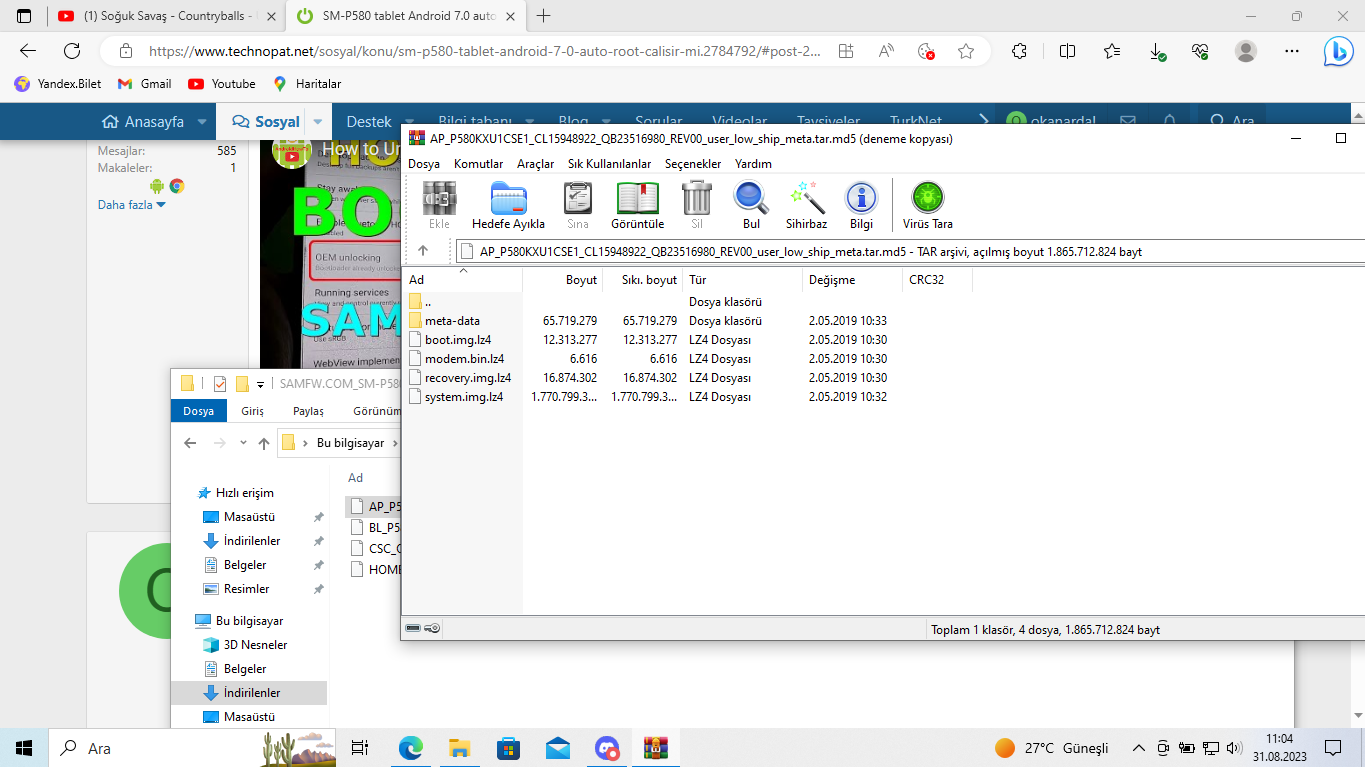
Task: Open Mail app from the taskbar
Action: 557,748
